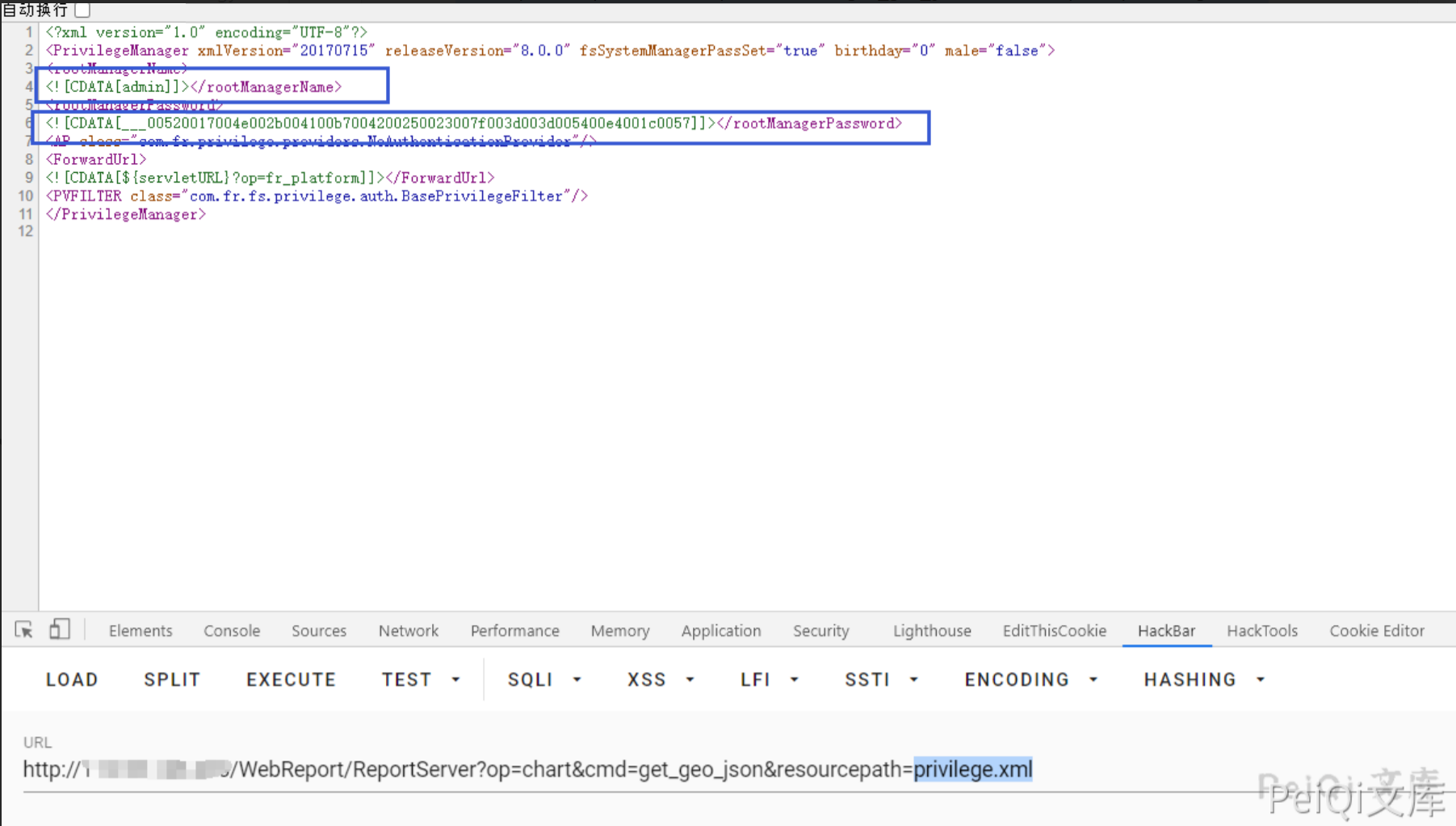Select the HackBar tab
The width and height of the screenshot is (1456, 826).
[x=1165, y=631]
